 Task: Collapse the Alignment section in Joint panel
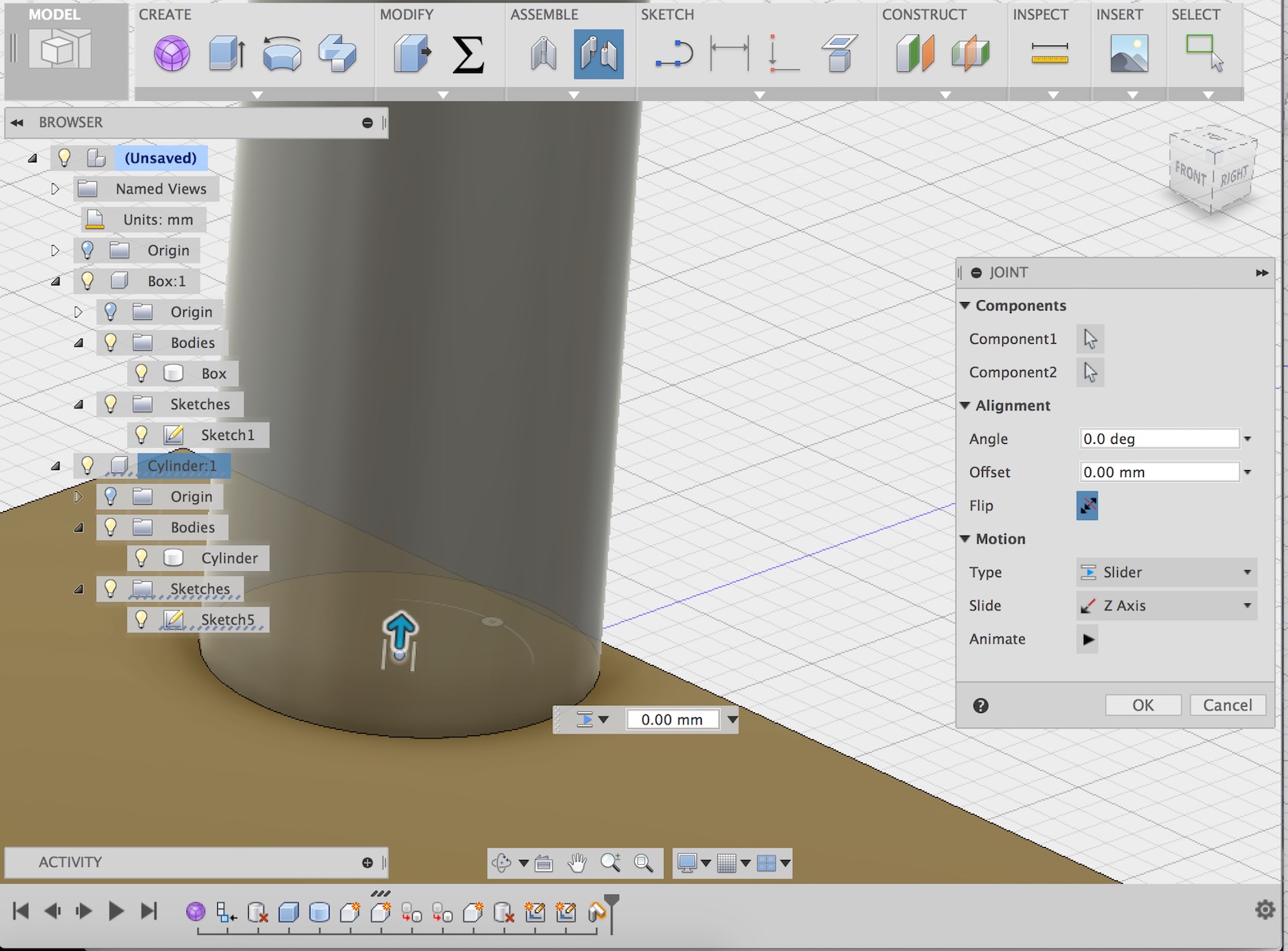964,405
